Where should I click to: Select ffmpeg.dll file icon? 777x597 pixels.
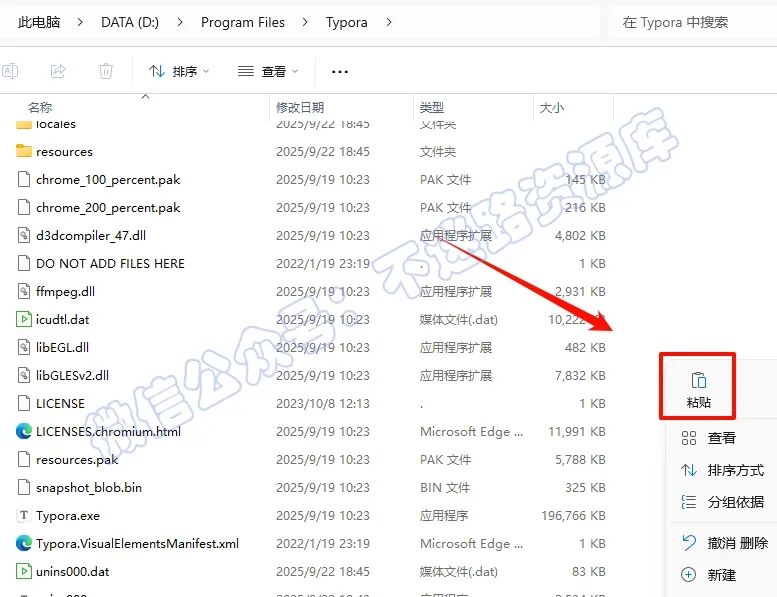24,291
